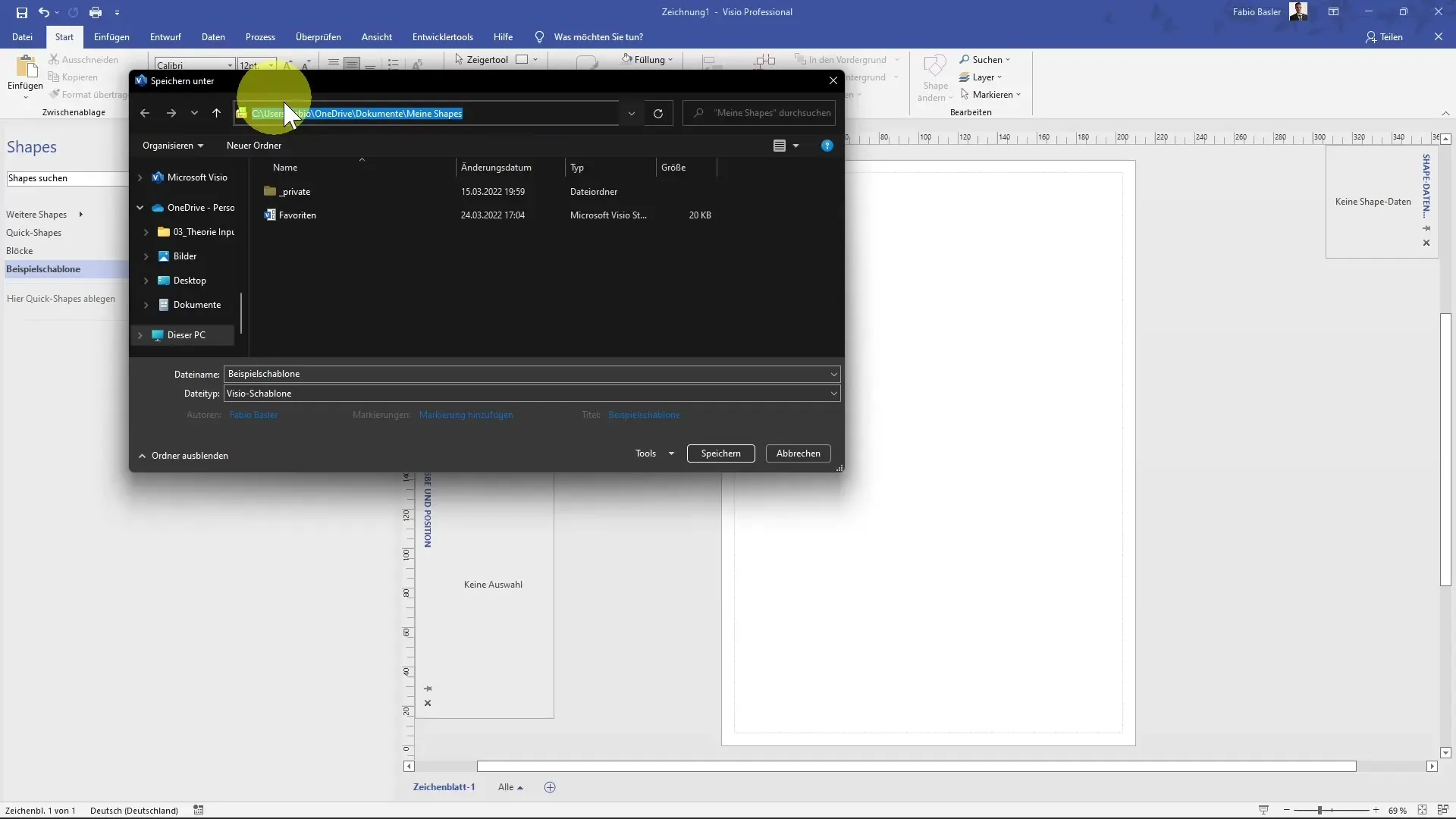
Task: Open the Markieren select tool
Action: point(990,94)
